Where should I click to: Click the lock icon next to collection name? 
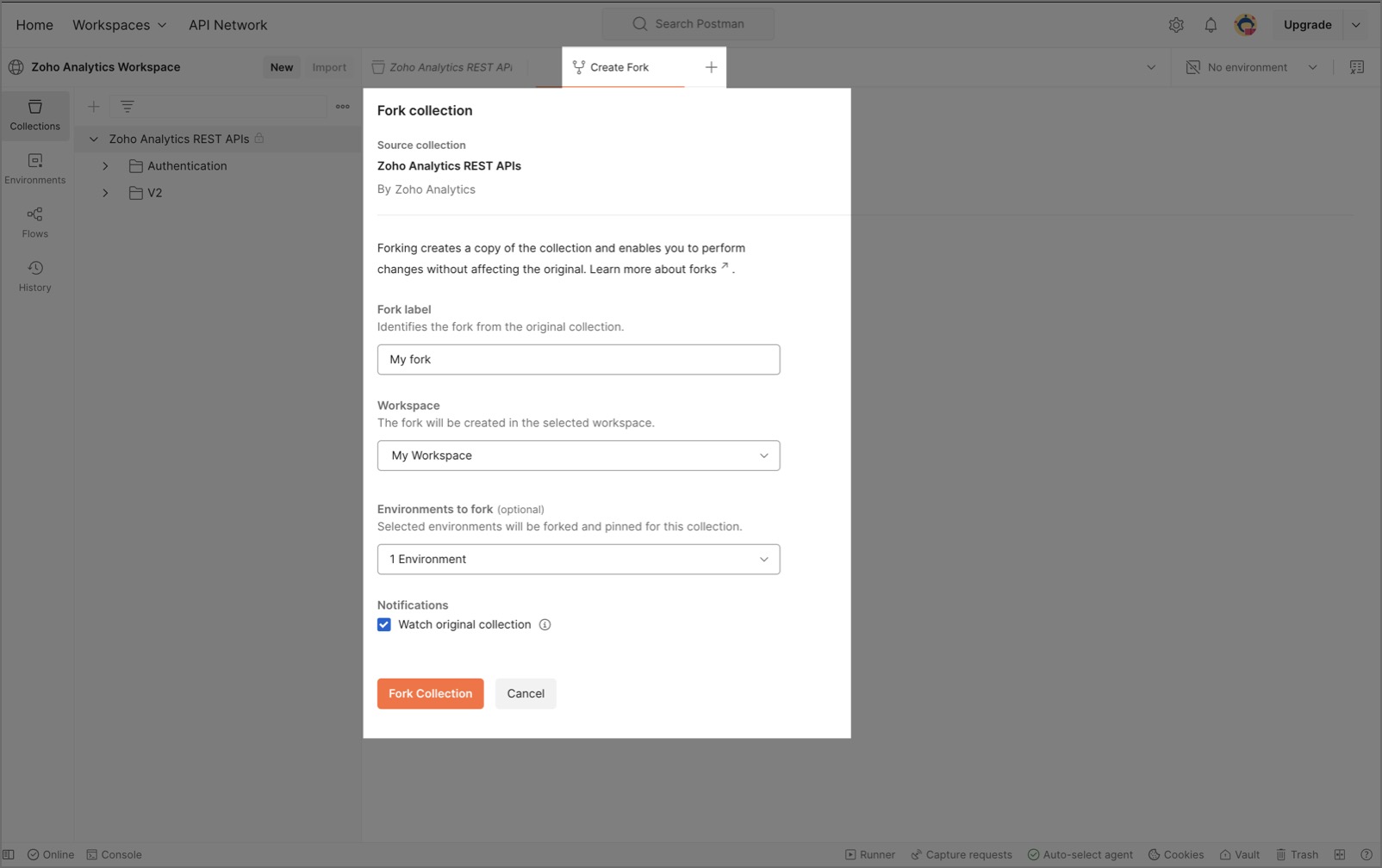tap(259, 139)
